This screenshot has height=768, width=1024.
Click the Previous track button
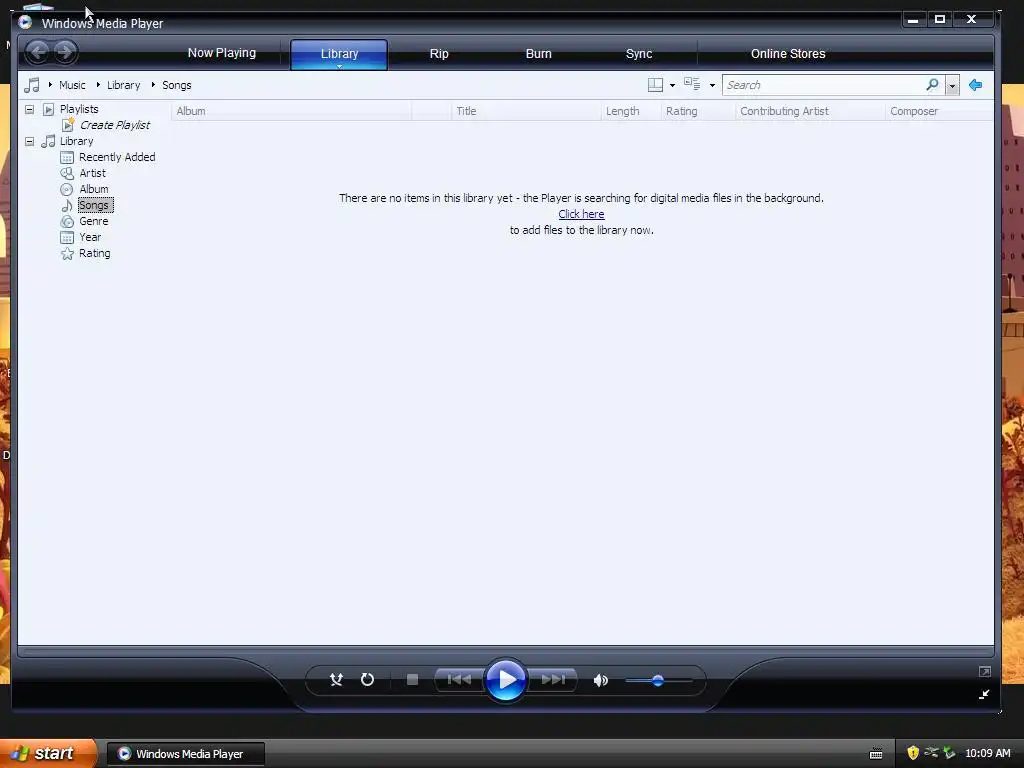pos(459,680)
